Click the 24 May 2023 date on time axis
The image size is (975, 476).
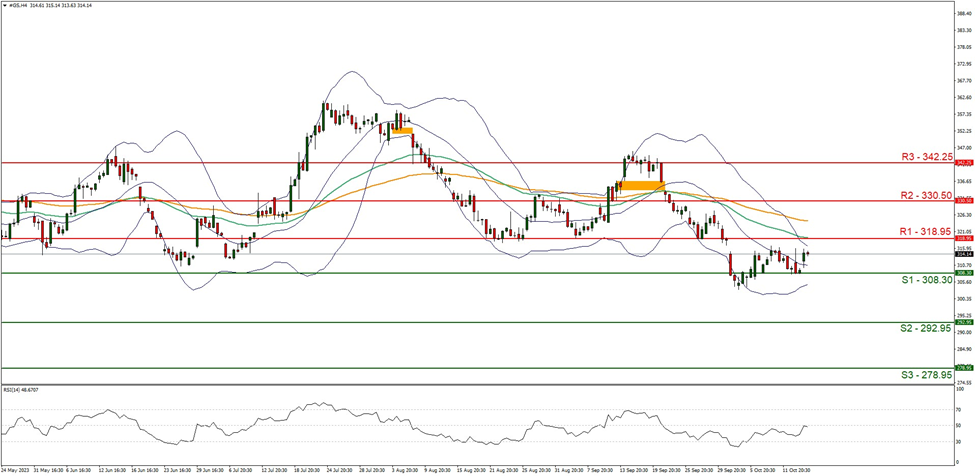pyautogui.click(x=17, y=467)
